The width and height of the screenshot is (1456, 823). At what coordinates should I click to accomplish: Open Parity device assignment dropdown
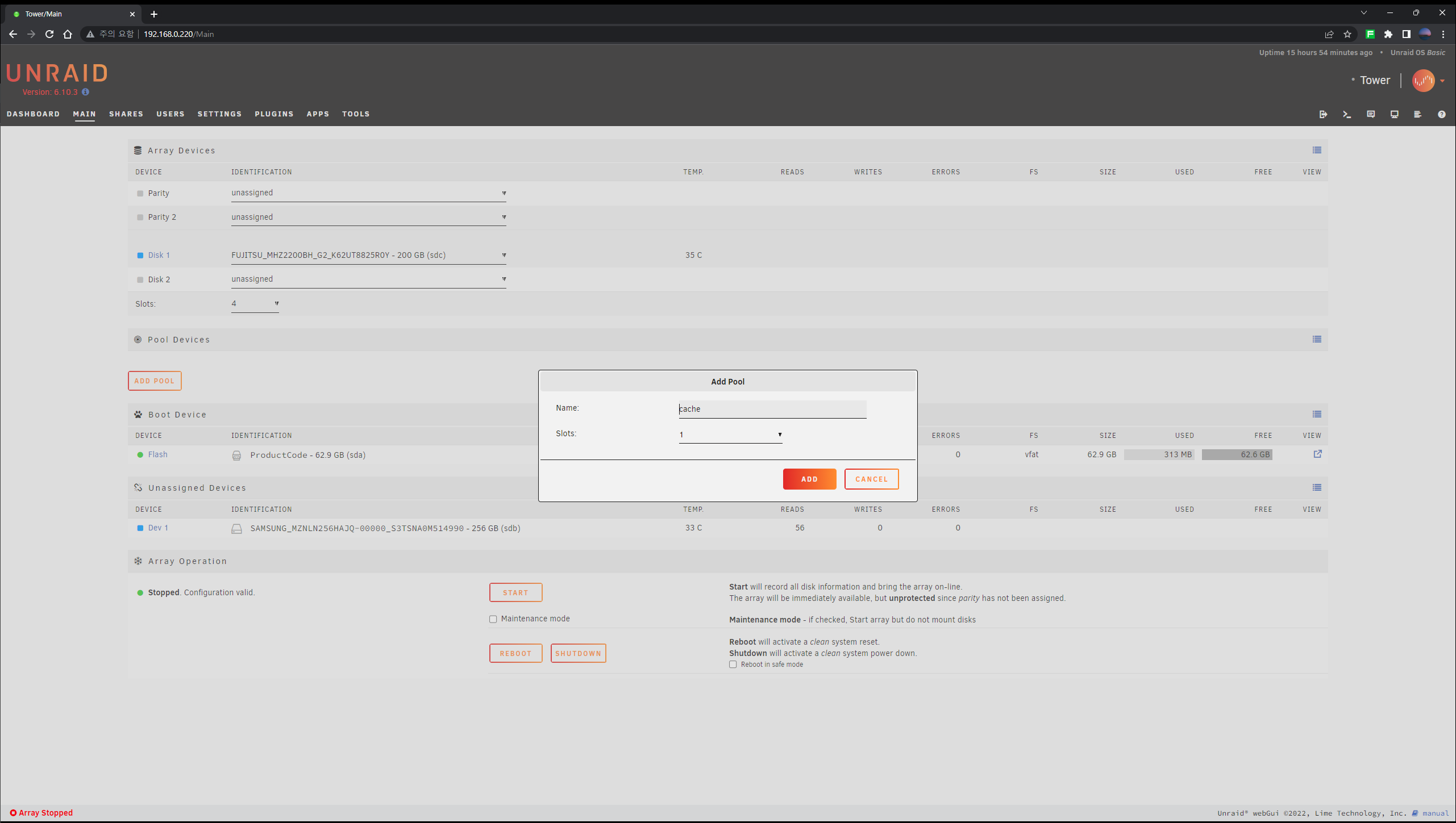pos(368,193)
